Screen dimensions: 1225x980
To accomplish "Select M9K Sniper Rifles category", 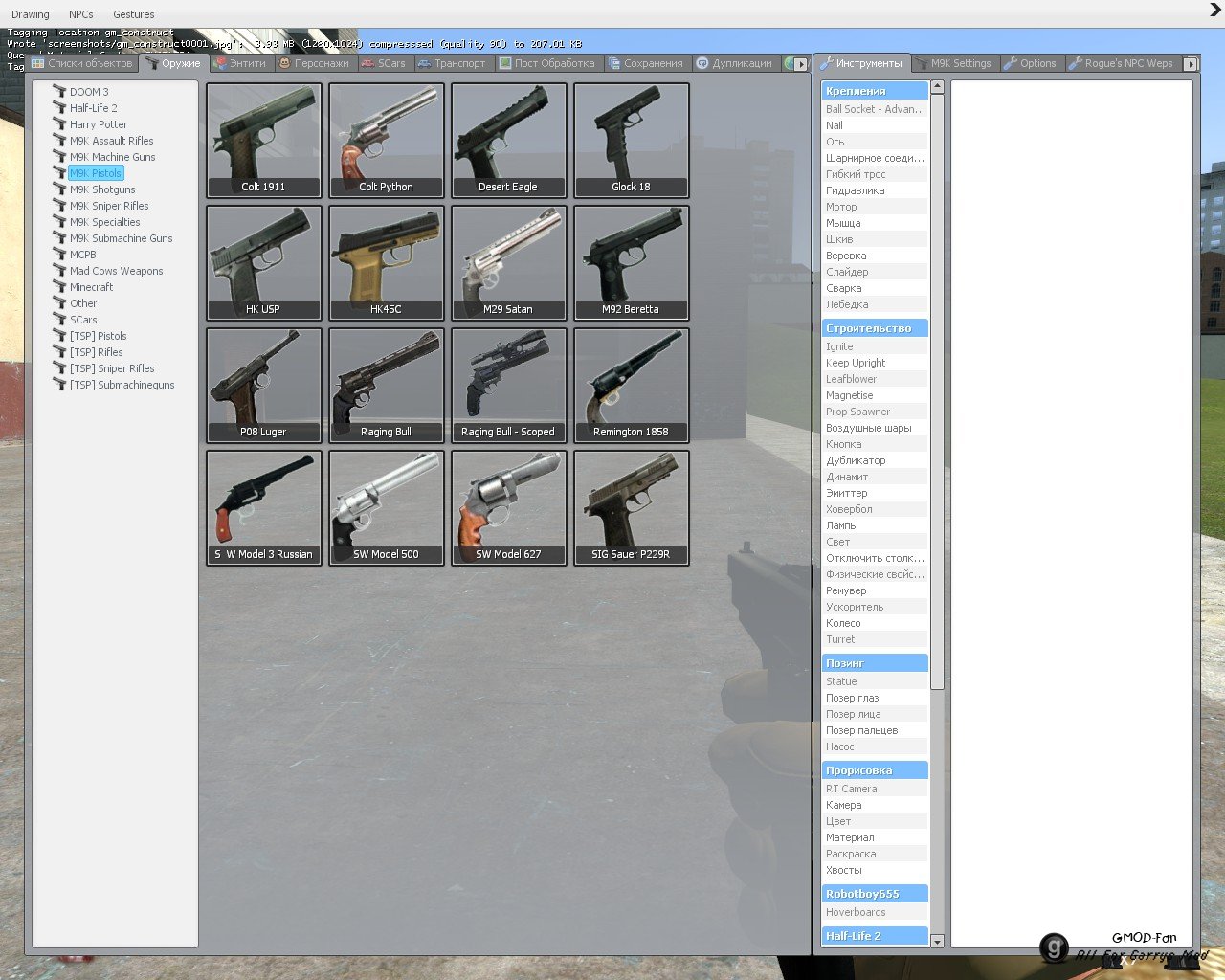I will coord(109,206).
